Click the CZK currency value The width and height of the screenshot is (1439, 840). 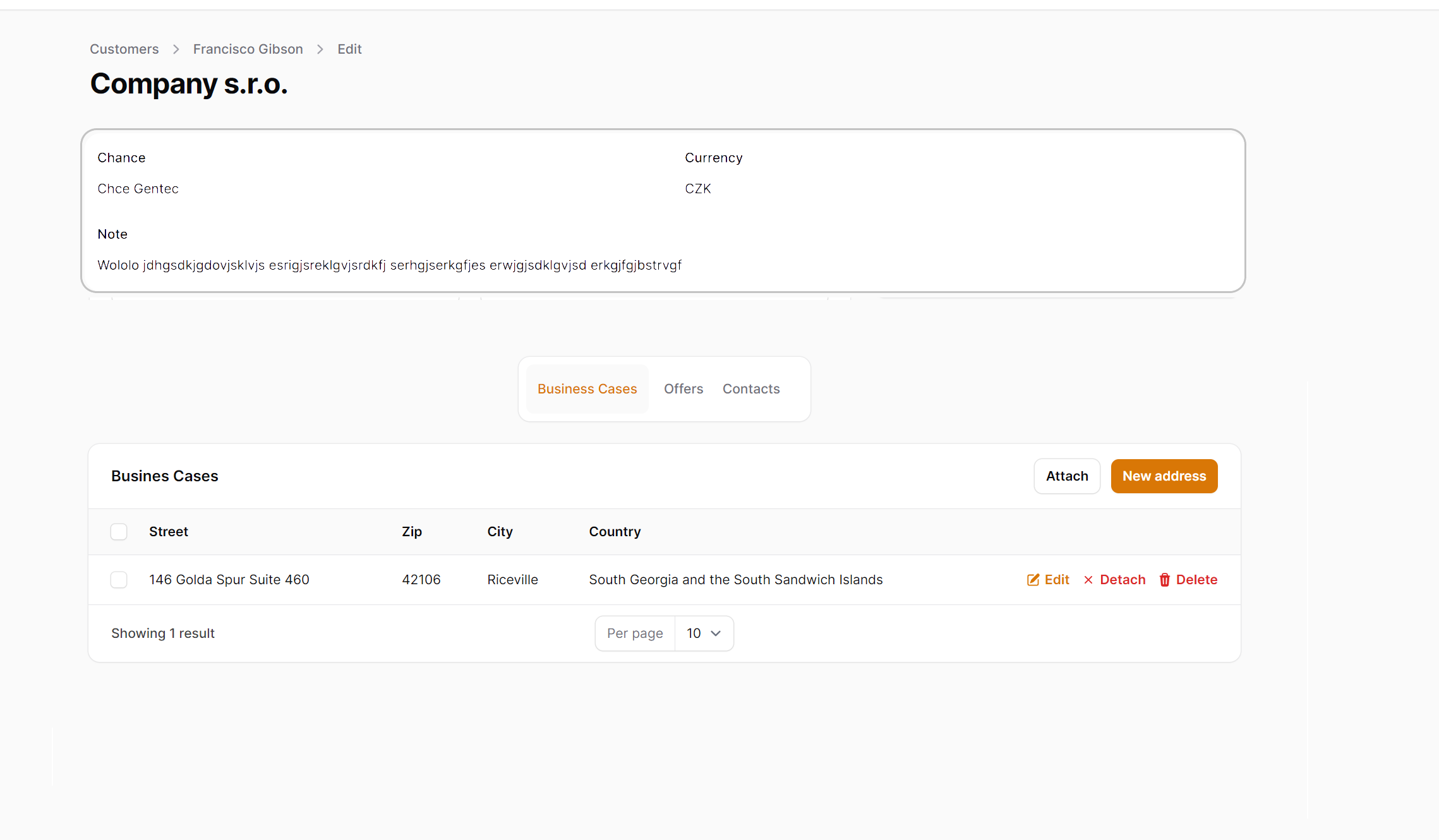698,189
